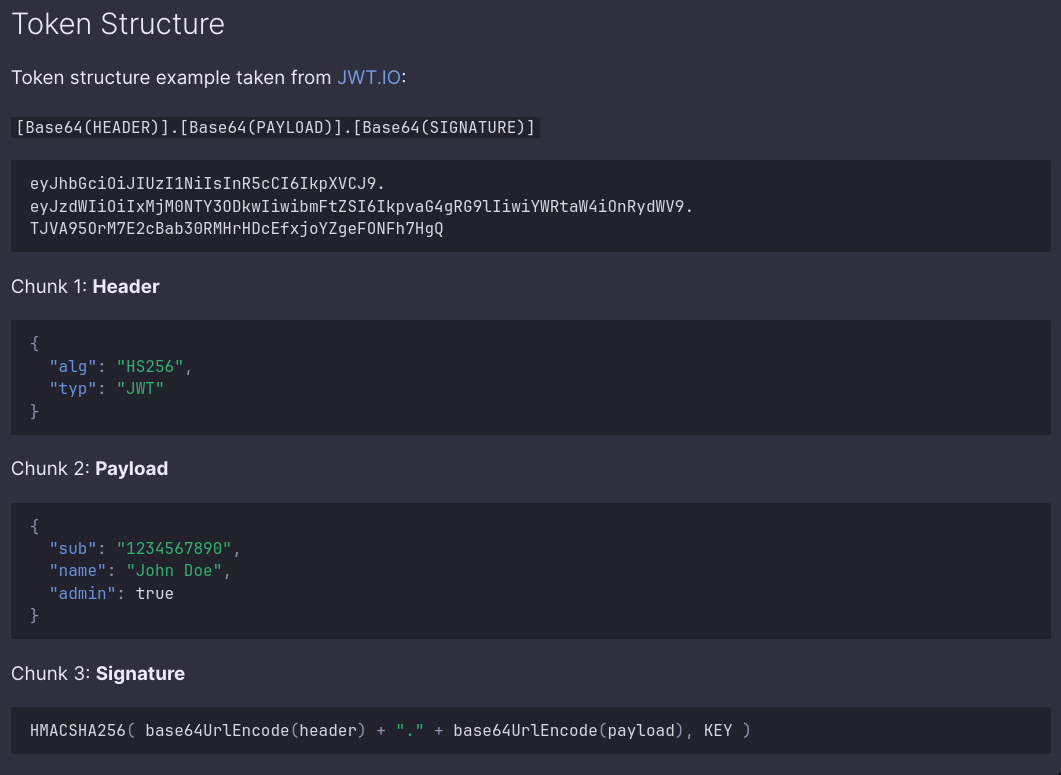Click the Chunk 3 Signature heading
This screenshot has width=1061, height=775.
98,674
